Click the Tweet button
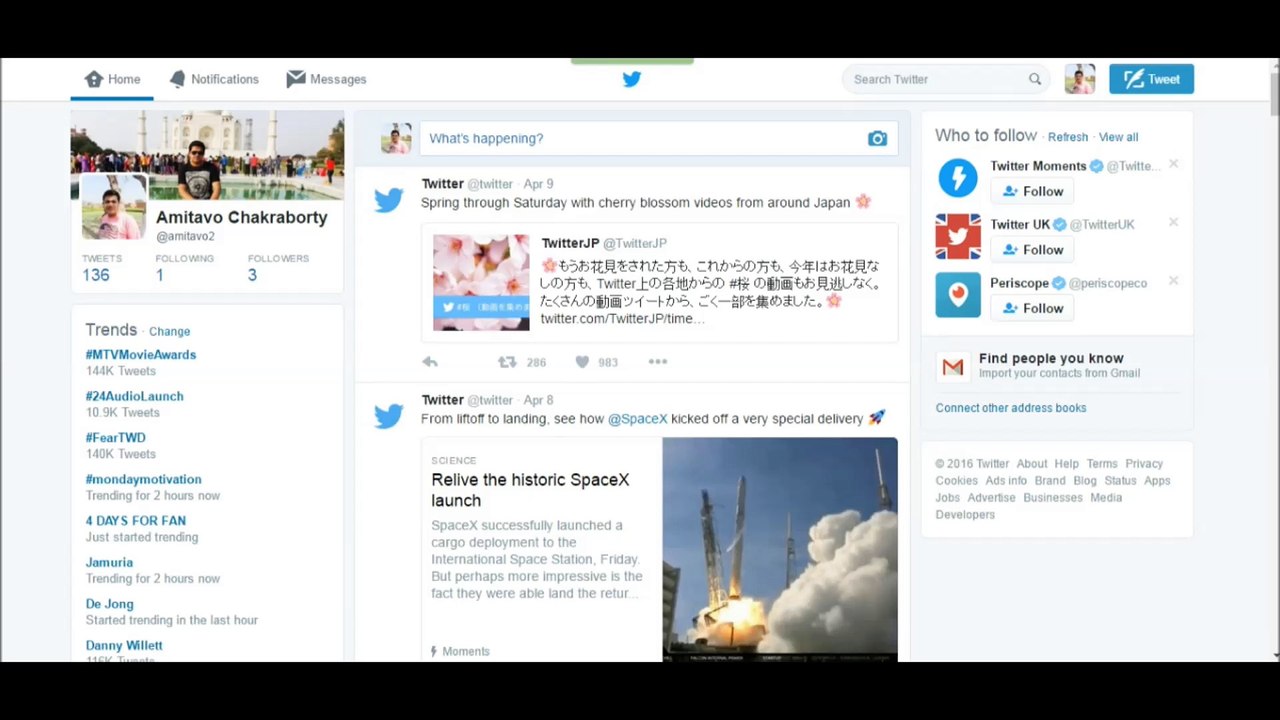This screenshot has width=1280, height=720. [x=1151, y=79]
